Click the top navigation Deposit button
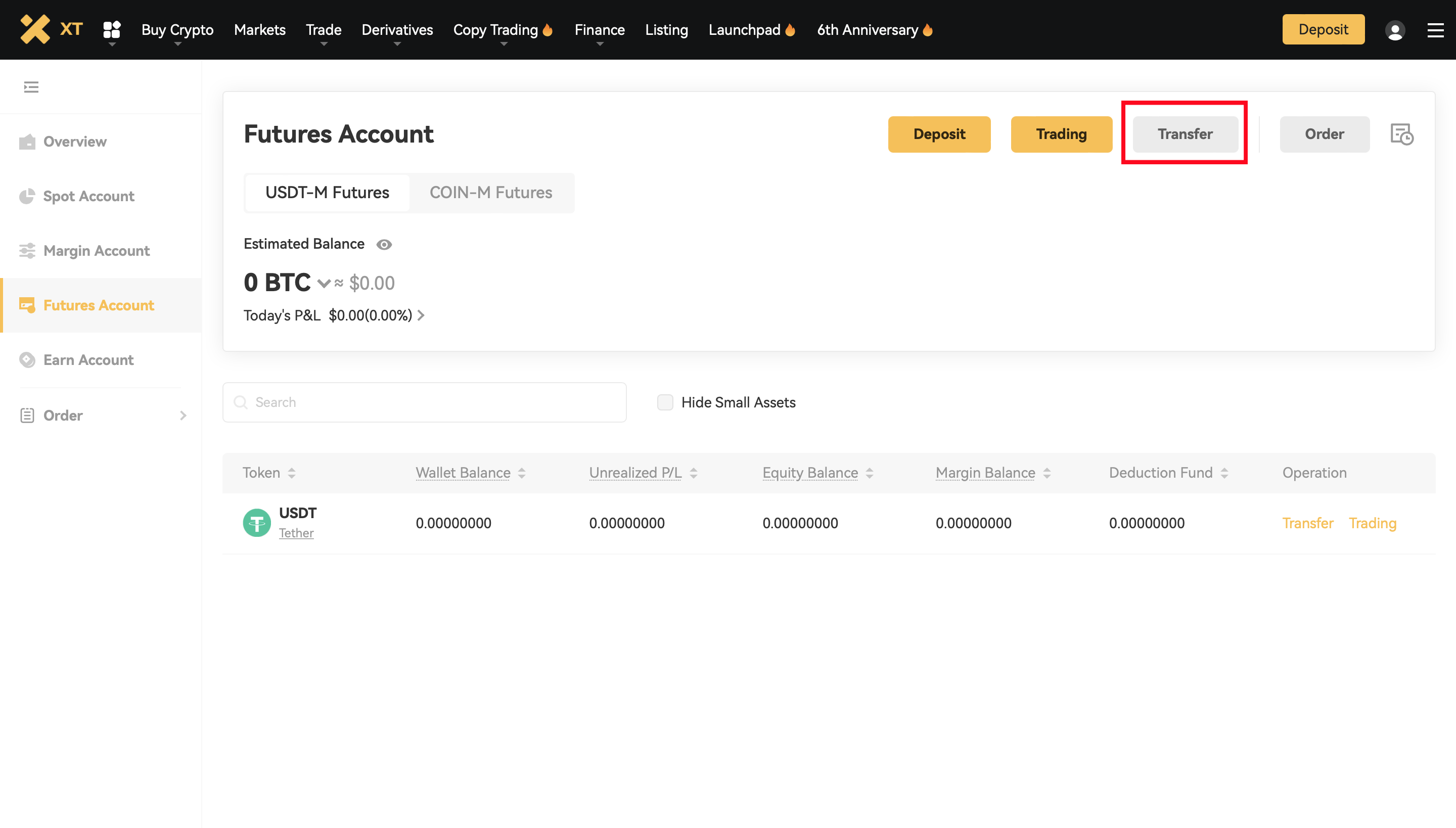 (1323, 29)
